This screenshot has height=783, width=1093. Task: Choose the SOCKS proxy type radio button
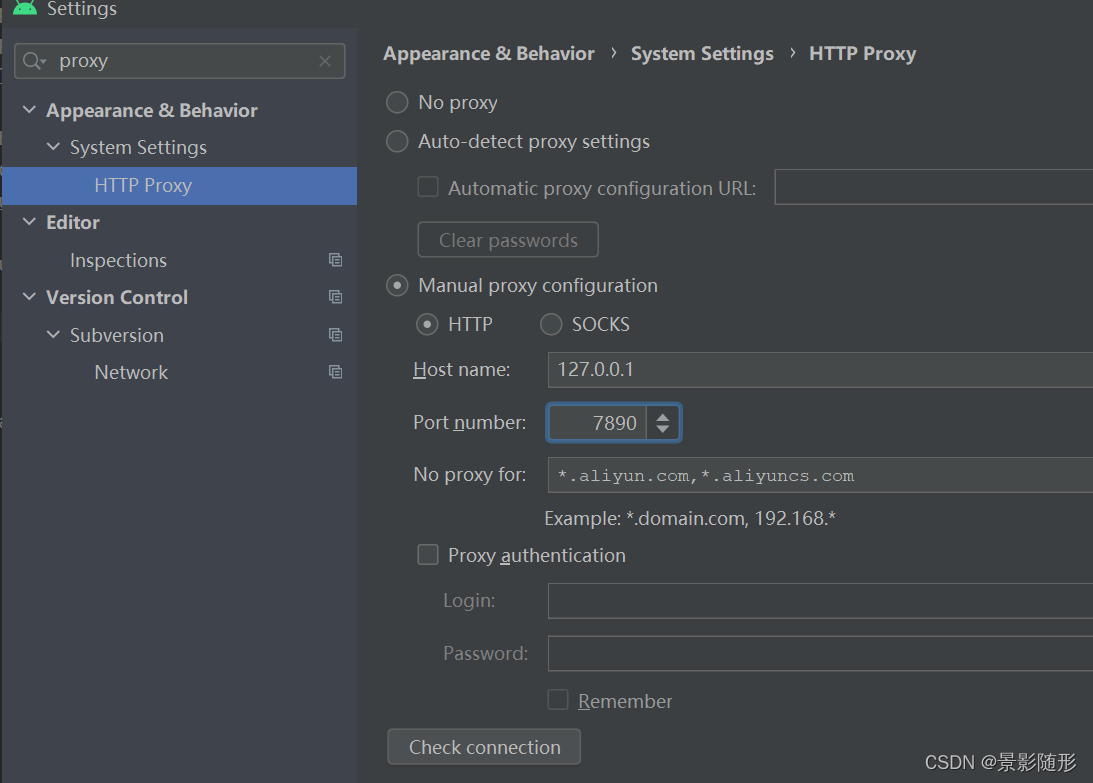tap(551, 324)
